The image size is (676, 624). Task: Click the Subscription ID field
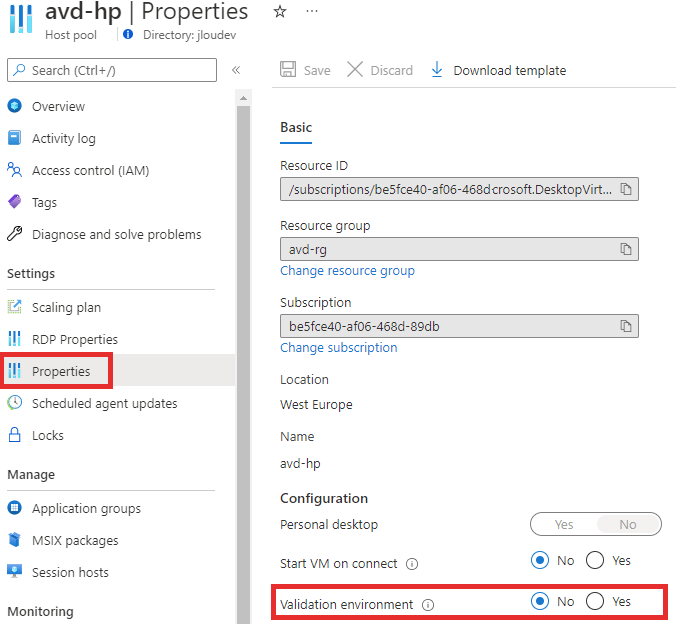[x=459, y=326]
